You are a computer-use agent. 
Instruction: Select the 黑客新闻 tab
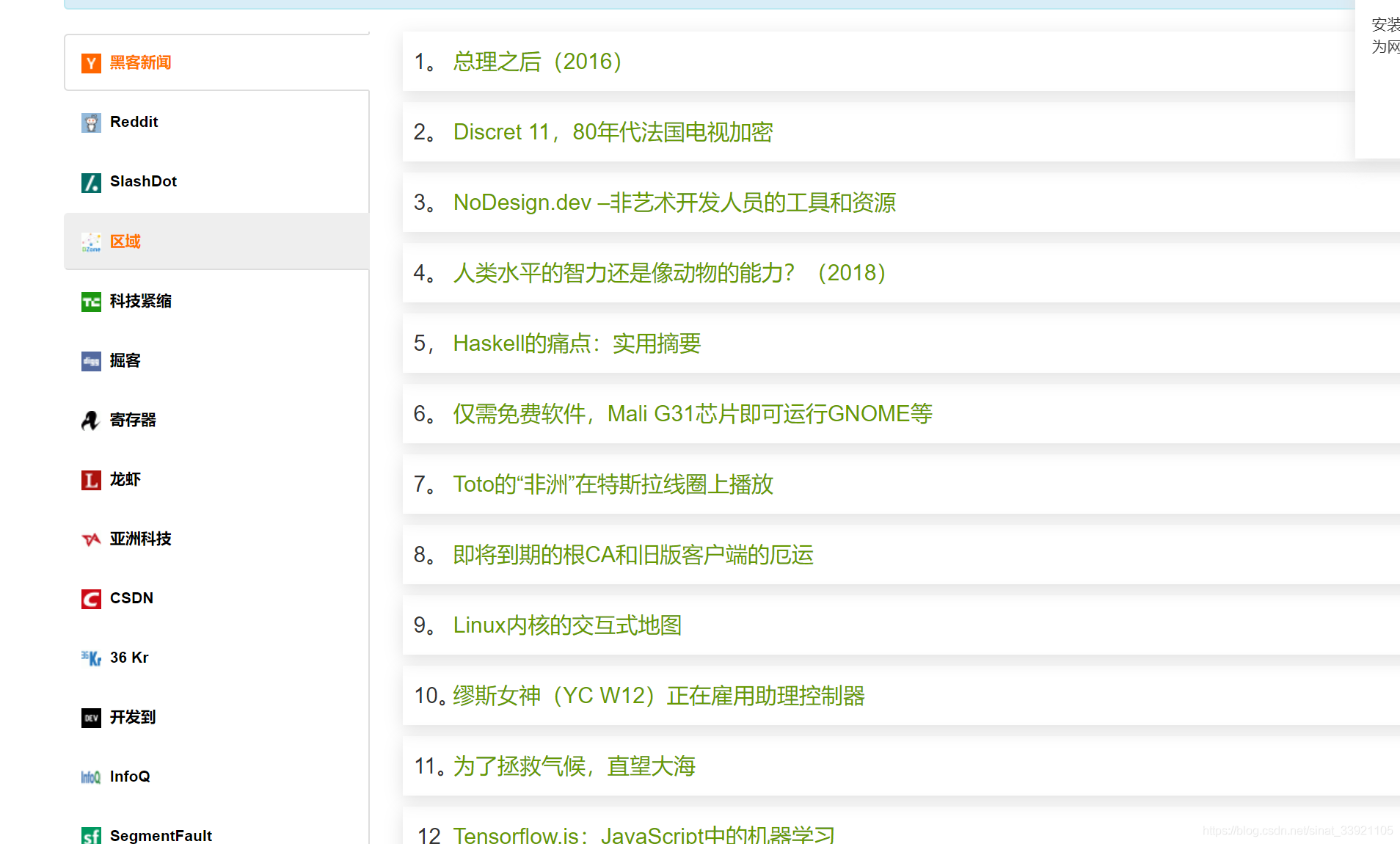click(x=216, y=62)
